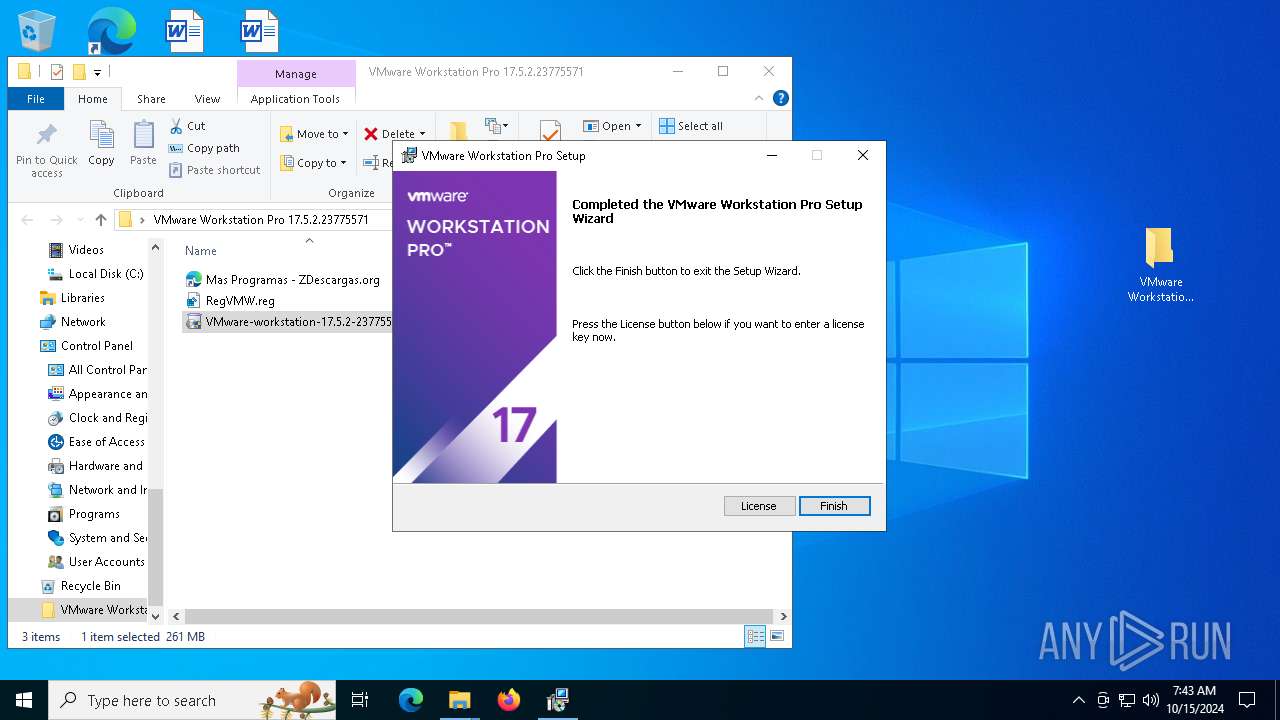Open the Open dropdown in Explorer ribbon
This screenshot has height=720, width=1280.
click(x=612, y=126)
